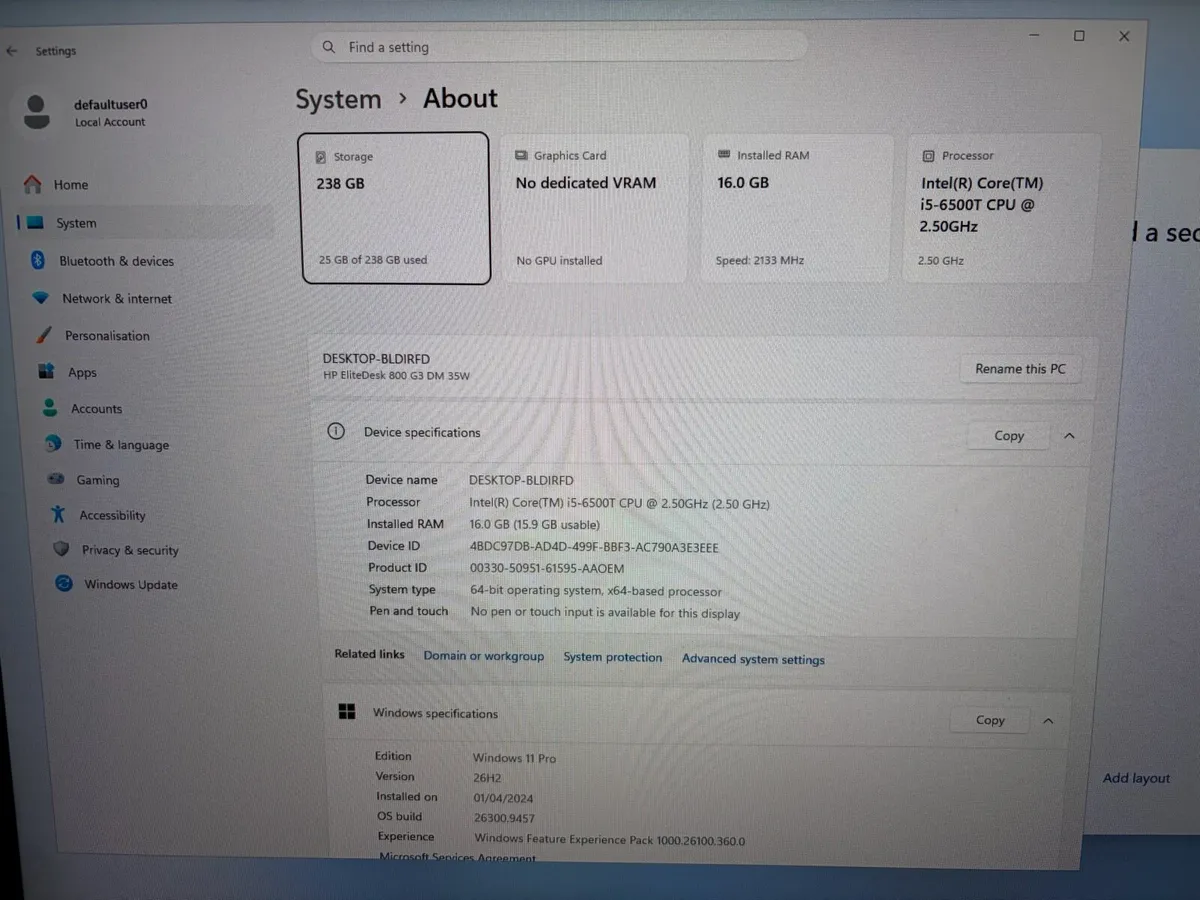Click the Graphics Card icon
This screenshot has height=900, width=1200.
521,155
